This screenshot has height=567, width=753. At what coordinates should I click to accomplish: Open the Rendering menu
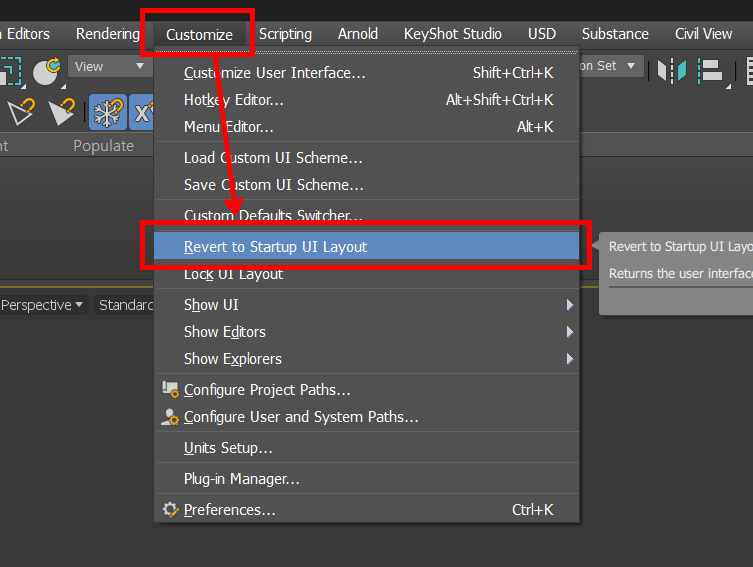(108, 34)
